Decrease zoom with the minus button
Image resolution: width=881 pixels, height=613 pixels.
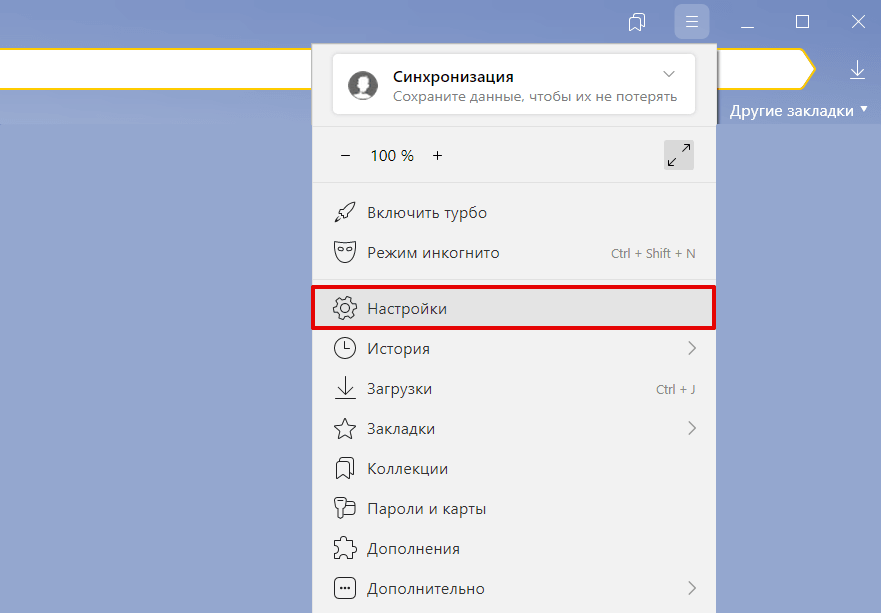pyautogui.click(x=346, y=156)
